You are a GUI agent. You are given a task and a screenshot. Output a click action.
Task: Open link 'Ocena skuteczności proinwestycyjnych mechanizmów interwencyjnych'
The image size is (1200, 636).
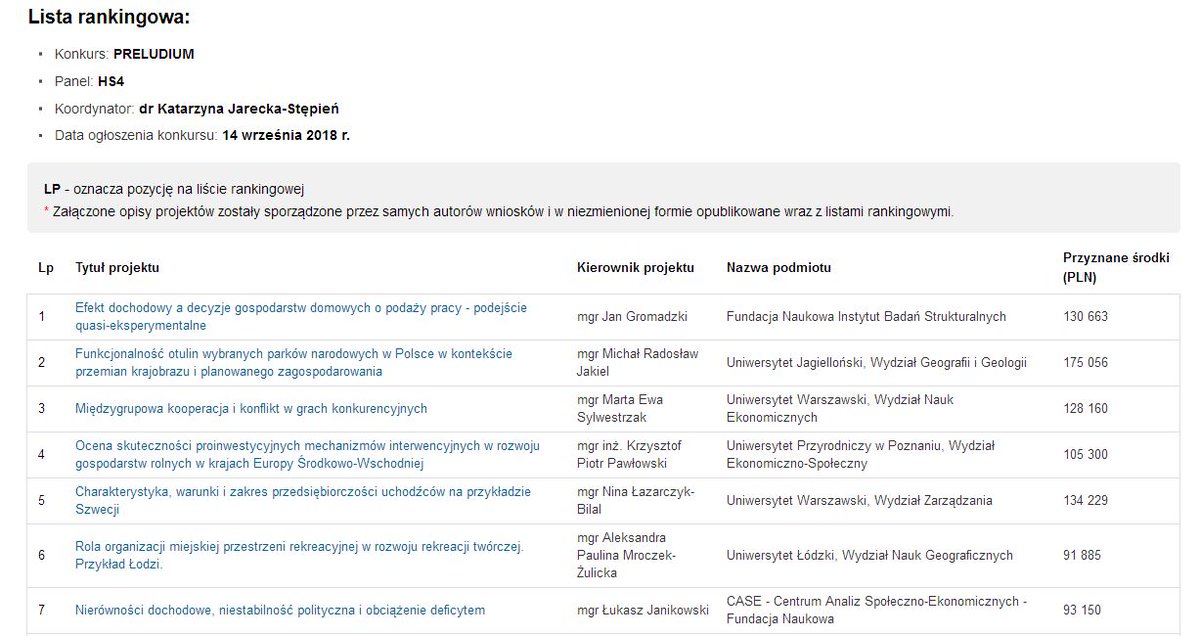coord(307,454)
